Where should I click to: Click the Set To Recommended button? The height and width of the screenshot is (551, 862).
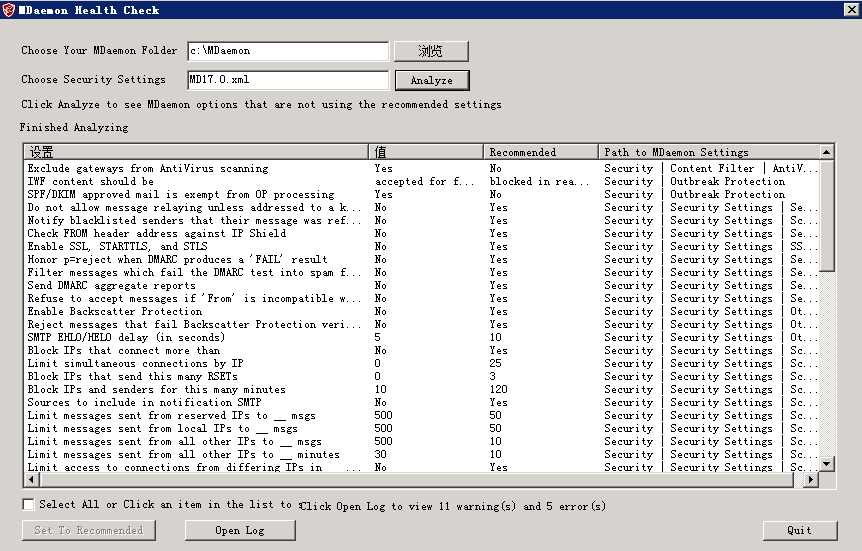(89, 530)
